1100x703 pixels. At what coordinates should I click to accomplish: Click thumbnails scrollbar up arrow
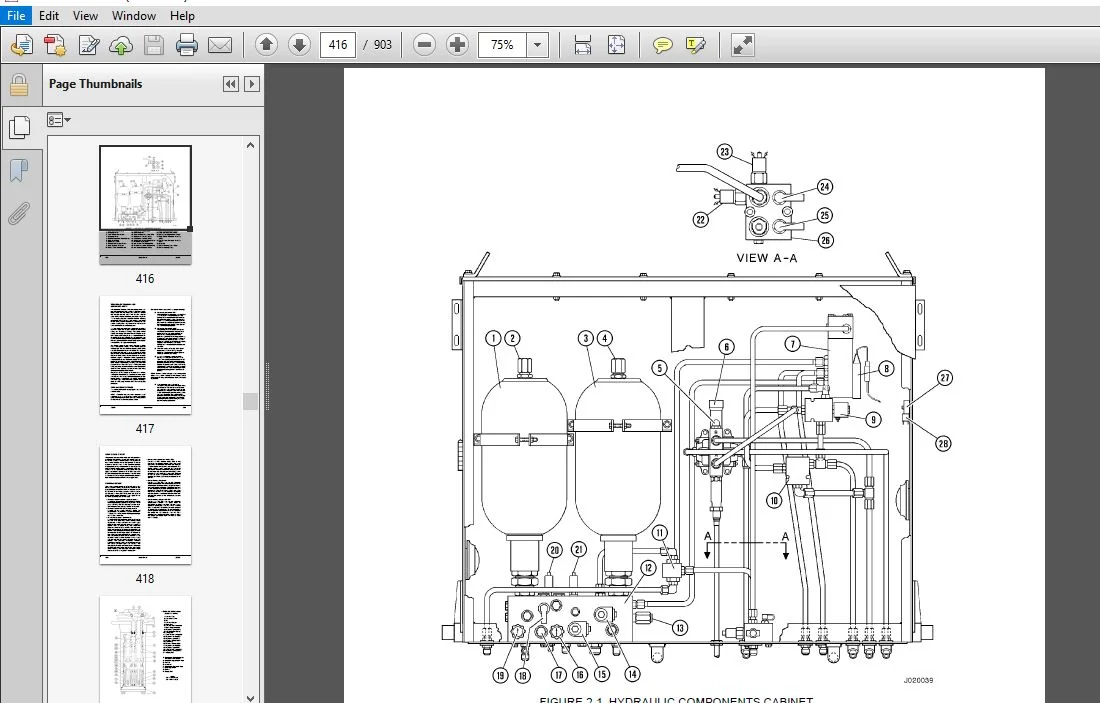coord(250,145)
